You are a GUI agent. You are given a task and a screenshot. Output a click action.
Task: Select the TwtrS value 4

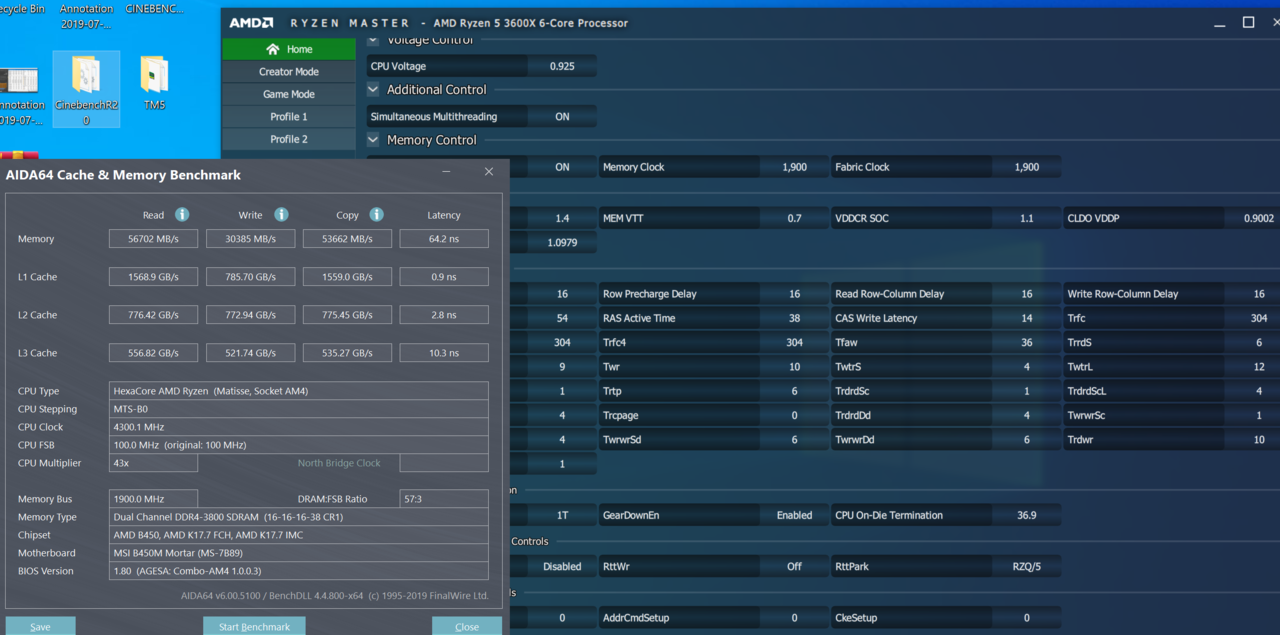coord(1027,367)
